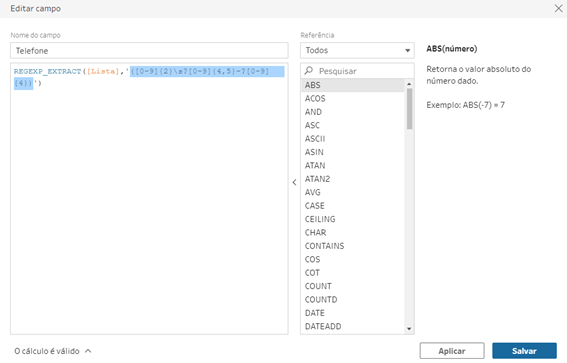Collapse the reference panel with the chevron

click(x=294, y=182)
